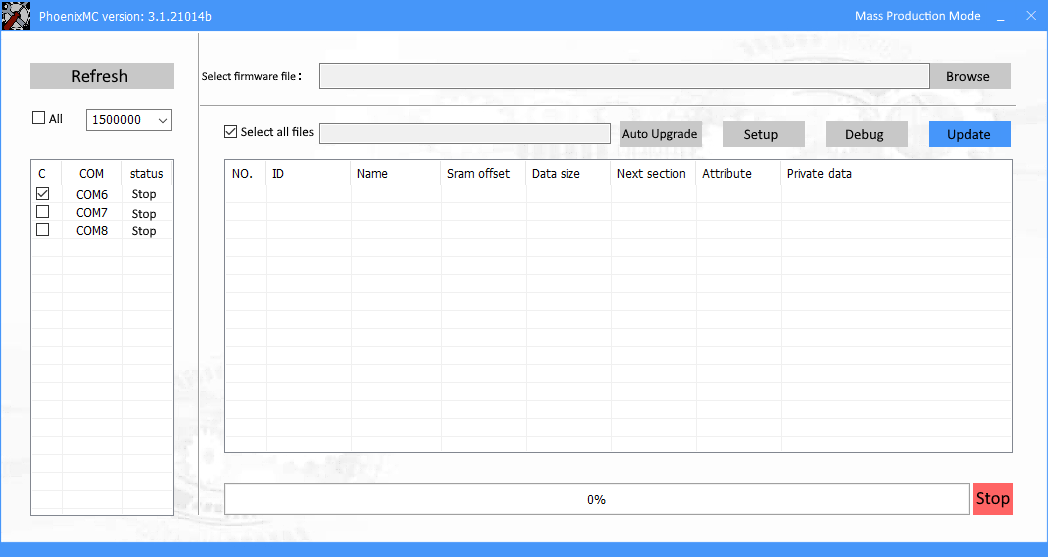The height and width of the screenshot is (557, 1048).
Task: Click the Stop status of COM6
Action: coord(144,195)
